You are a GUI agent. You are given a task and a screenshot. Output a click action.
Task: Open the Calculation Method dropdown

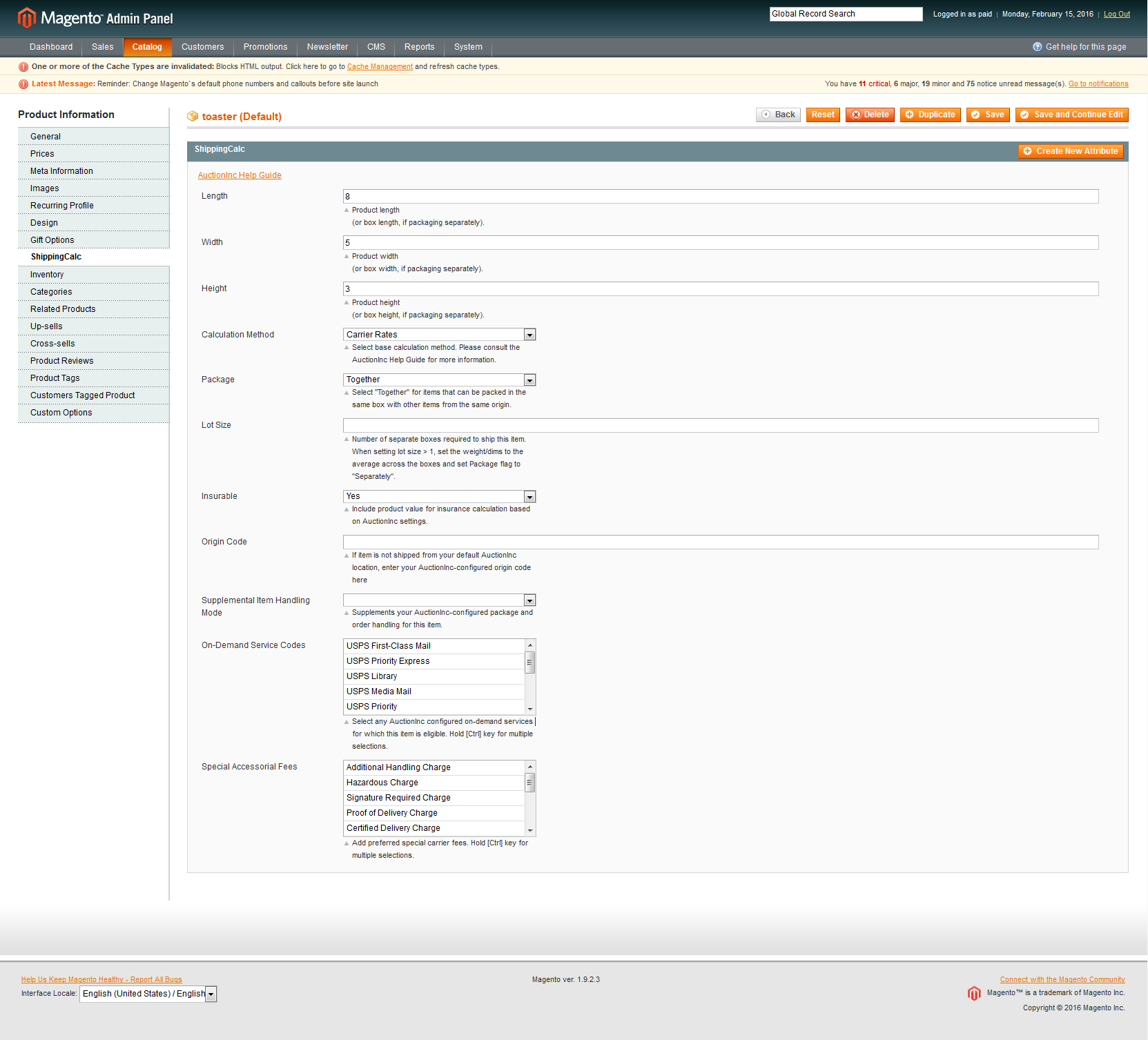tap(440, 335)
